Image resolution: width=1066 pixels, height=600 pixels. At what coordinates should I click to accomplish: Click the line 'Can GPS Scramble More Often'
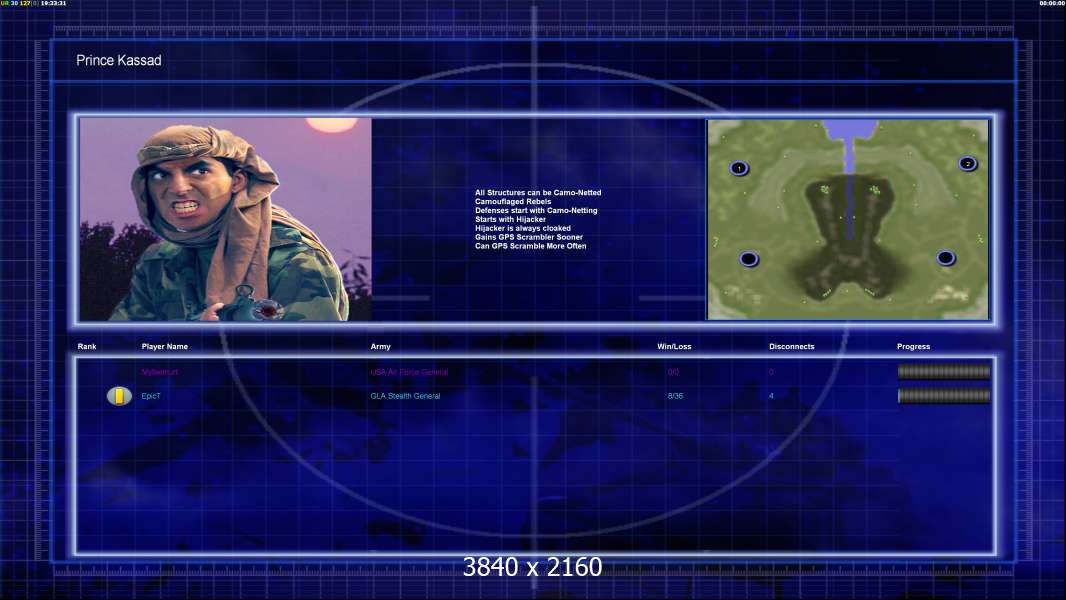click(x=530, y=246)
